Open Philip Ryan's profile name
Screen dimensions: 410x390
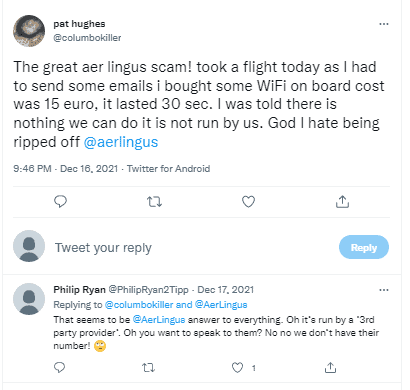coord(79,289)
